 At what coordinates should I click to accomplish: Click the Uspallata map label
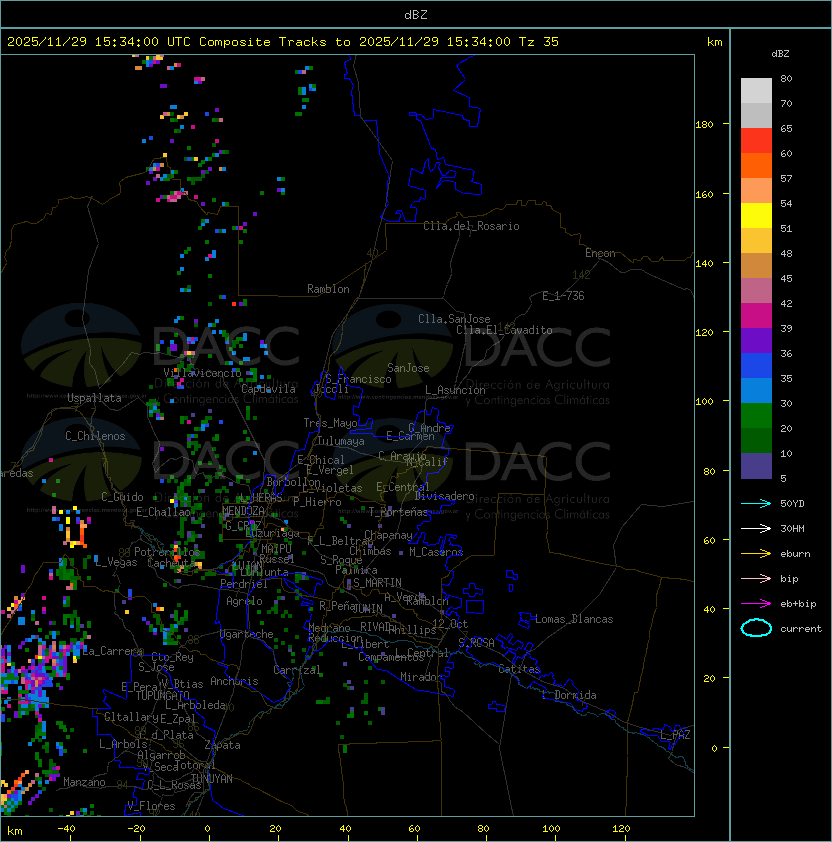pos(95,398)
